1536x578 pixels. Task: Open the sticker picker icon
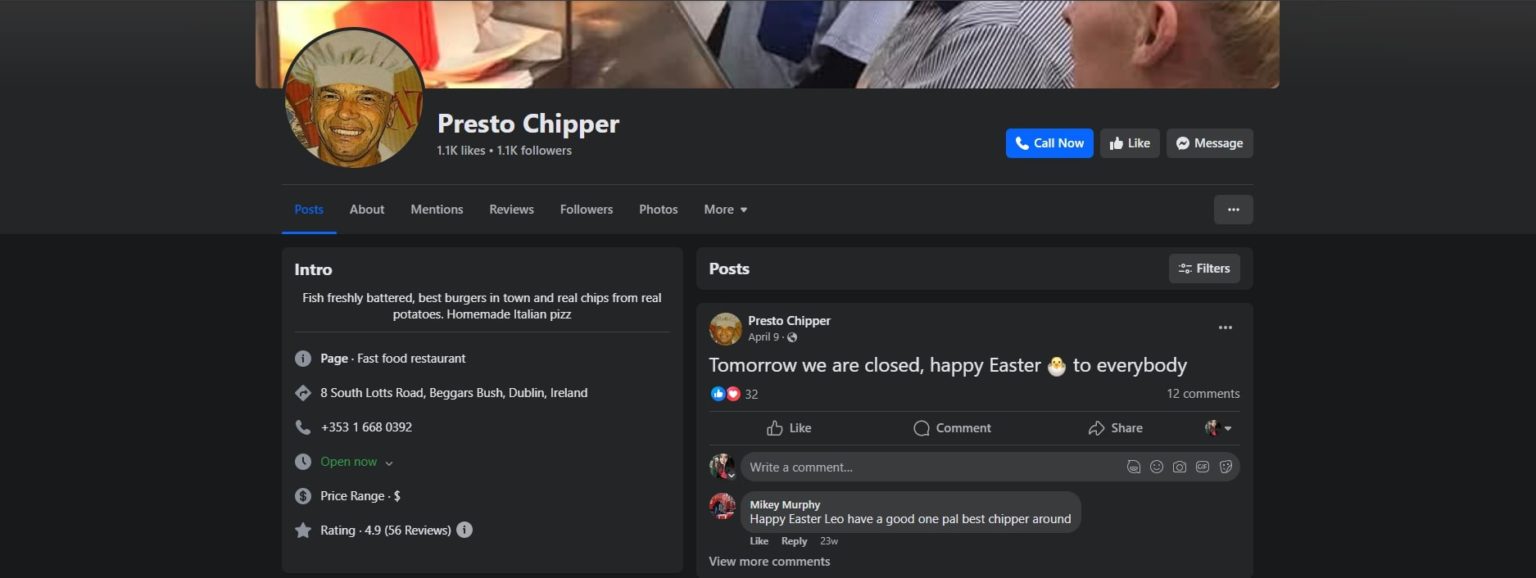pos(1225,467)
